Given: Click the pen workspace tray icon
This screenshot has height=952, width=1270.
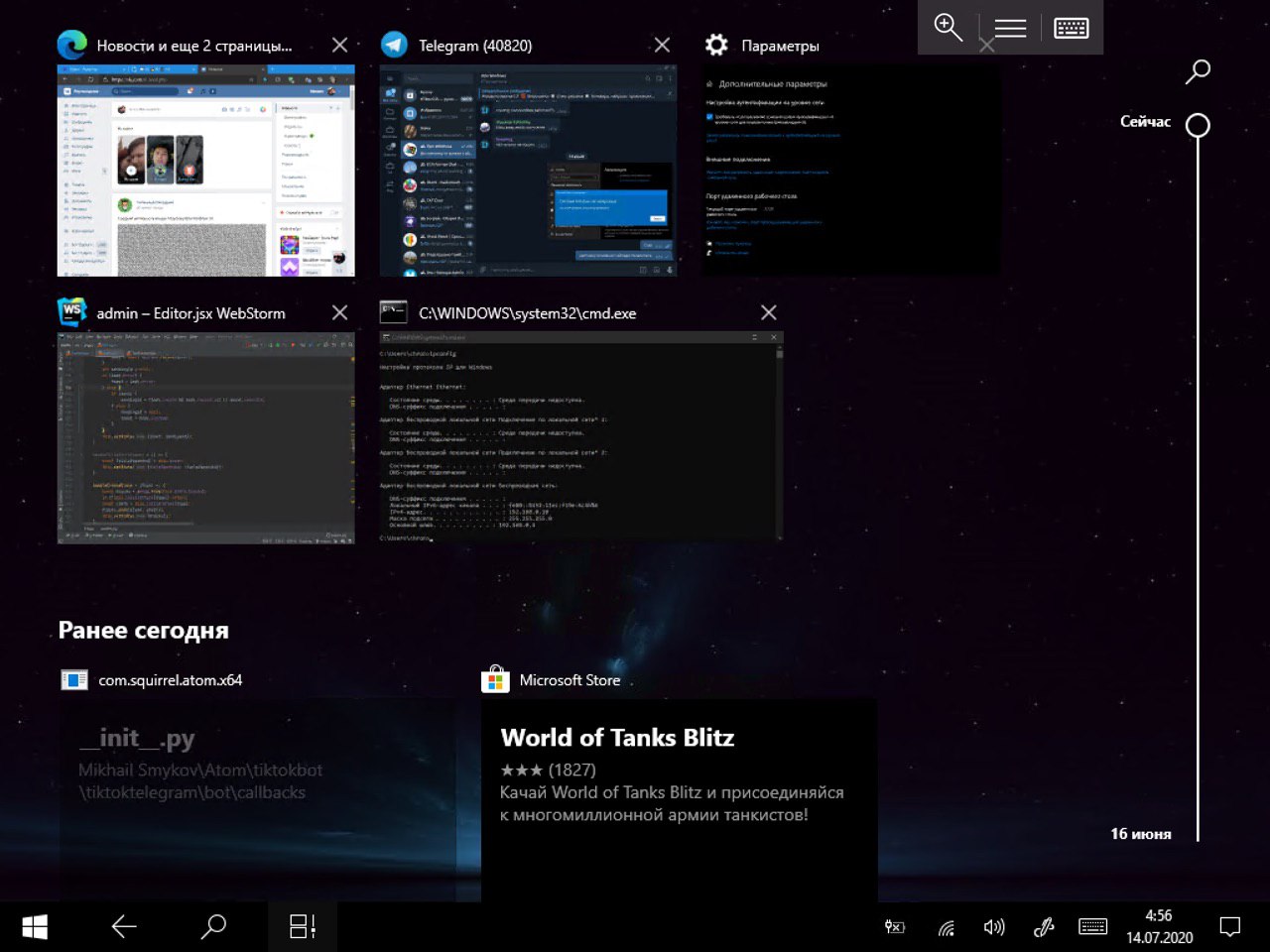Looking at the screenshot, I should pyautogui.click(x=1044, y=927).
